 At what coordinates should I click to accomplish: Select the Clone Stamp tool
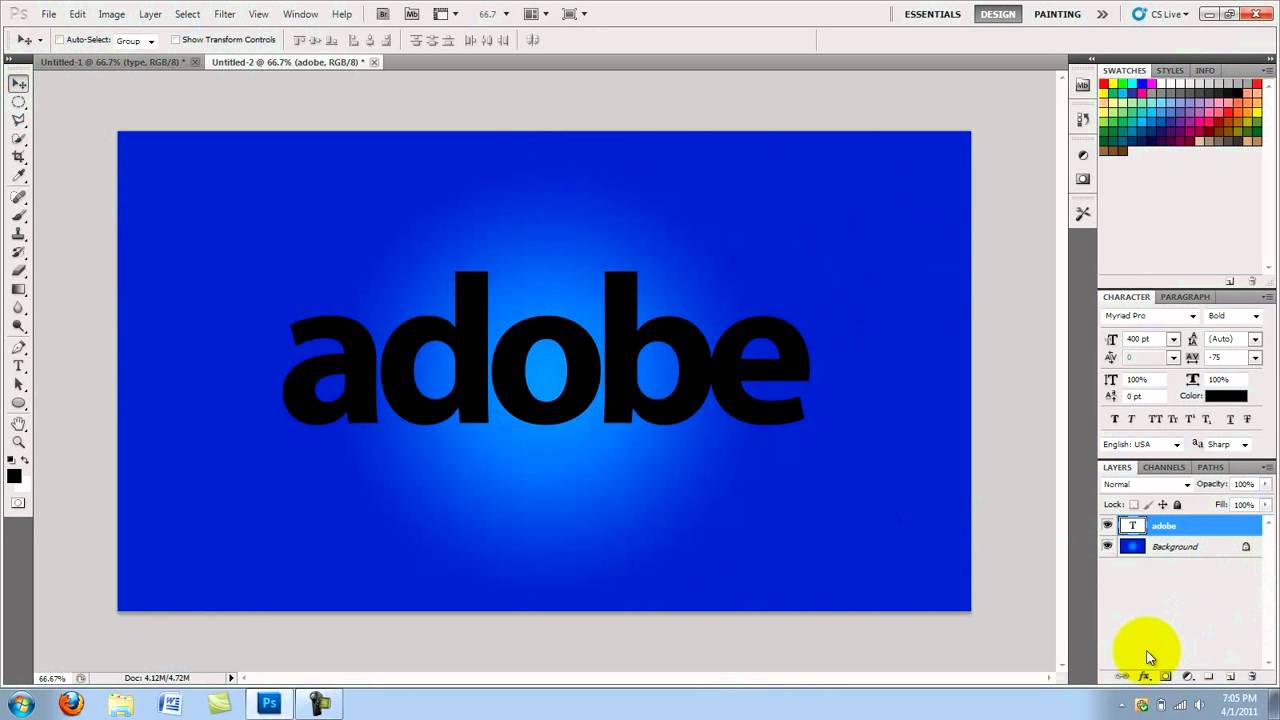[x=19, y=234]
